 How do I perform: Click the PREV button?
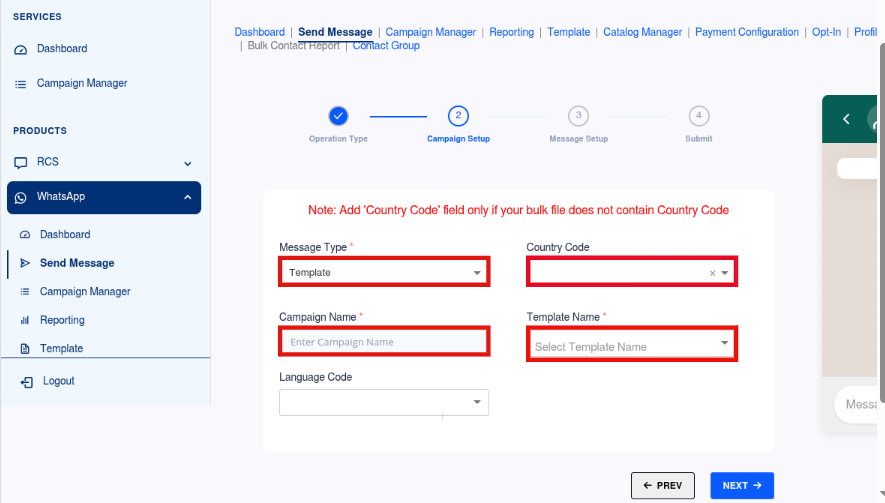[663, 485]
